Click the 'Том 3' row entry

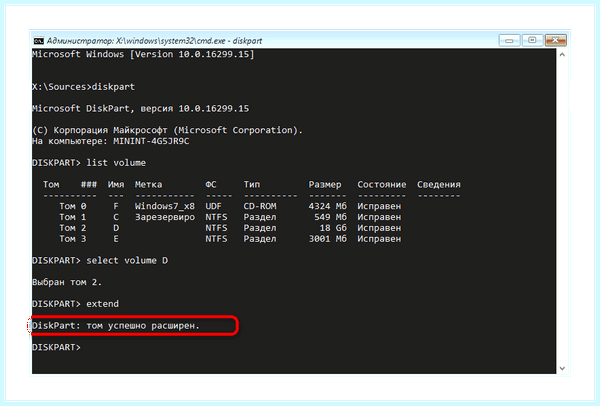point(73,239)
